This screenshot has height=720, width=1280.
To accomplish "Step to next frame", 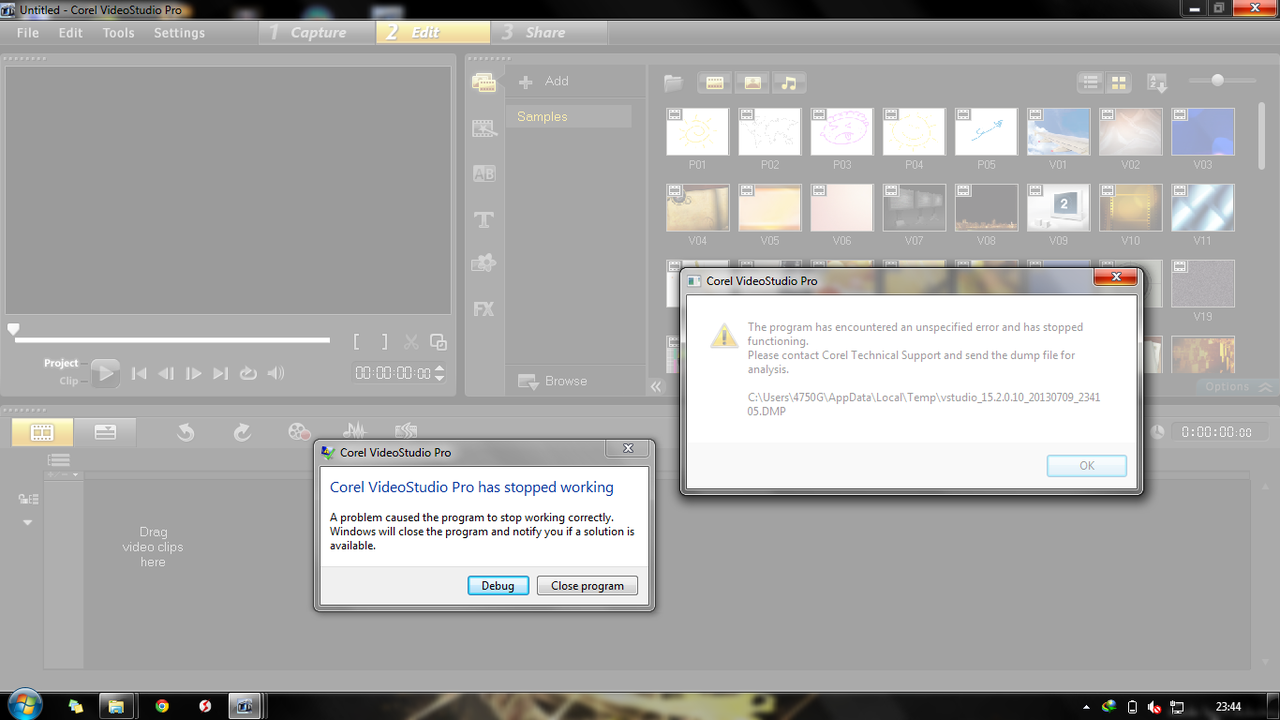I will coord(193,373).
